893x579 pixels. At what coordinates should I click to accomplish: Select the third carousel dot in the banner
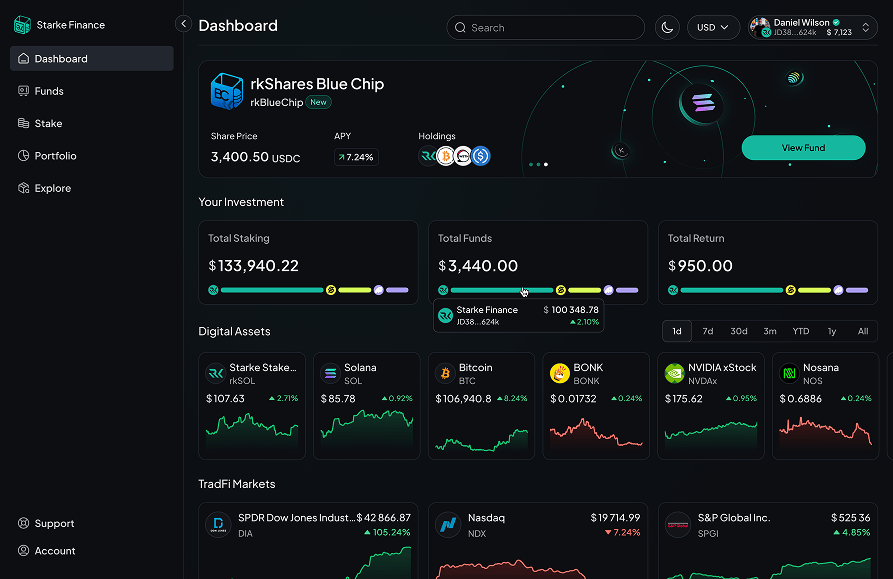546,165
